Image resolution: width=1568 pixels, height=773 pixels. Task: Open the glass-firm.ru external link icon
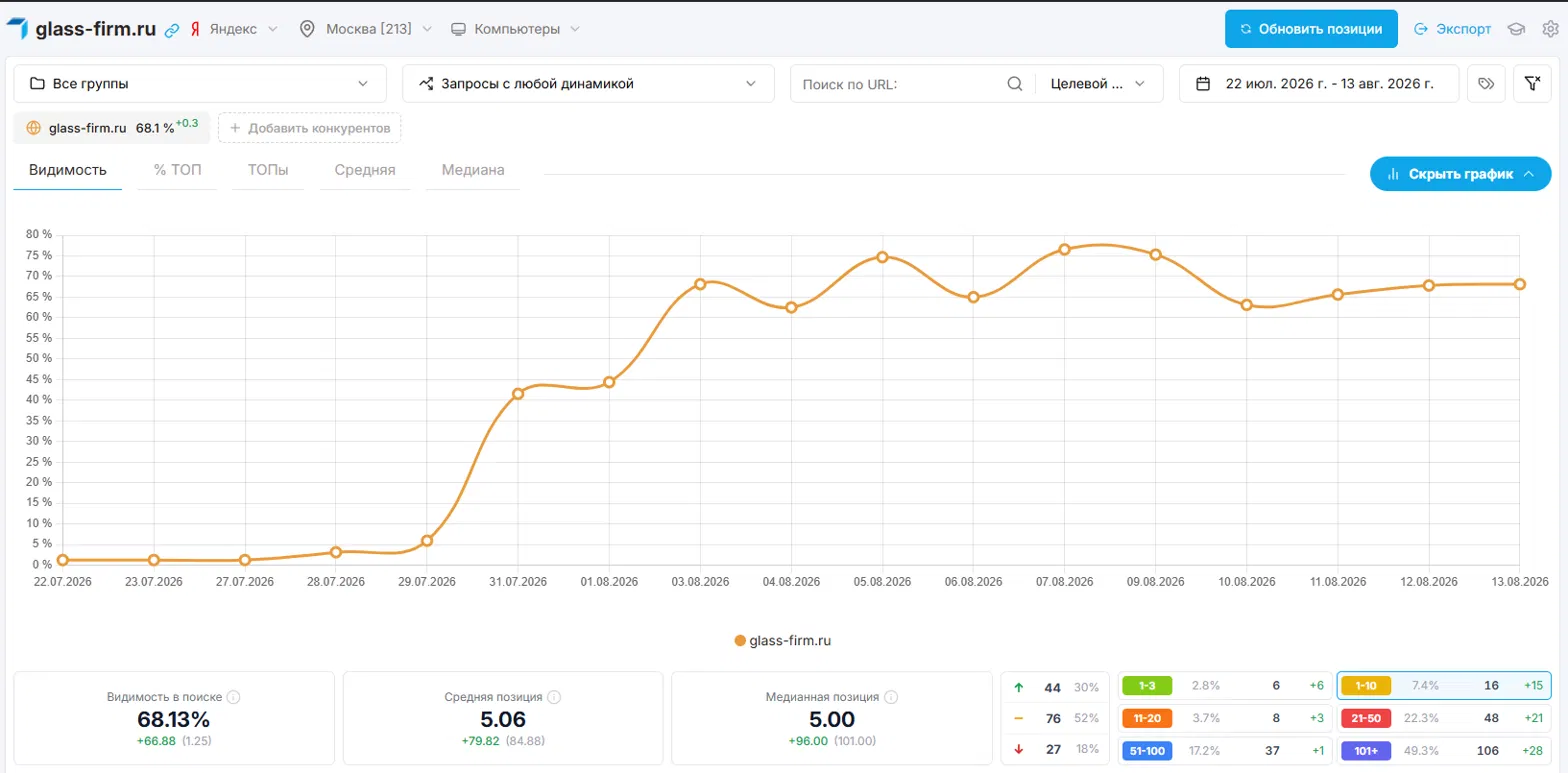point(172,30)
